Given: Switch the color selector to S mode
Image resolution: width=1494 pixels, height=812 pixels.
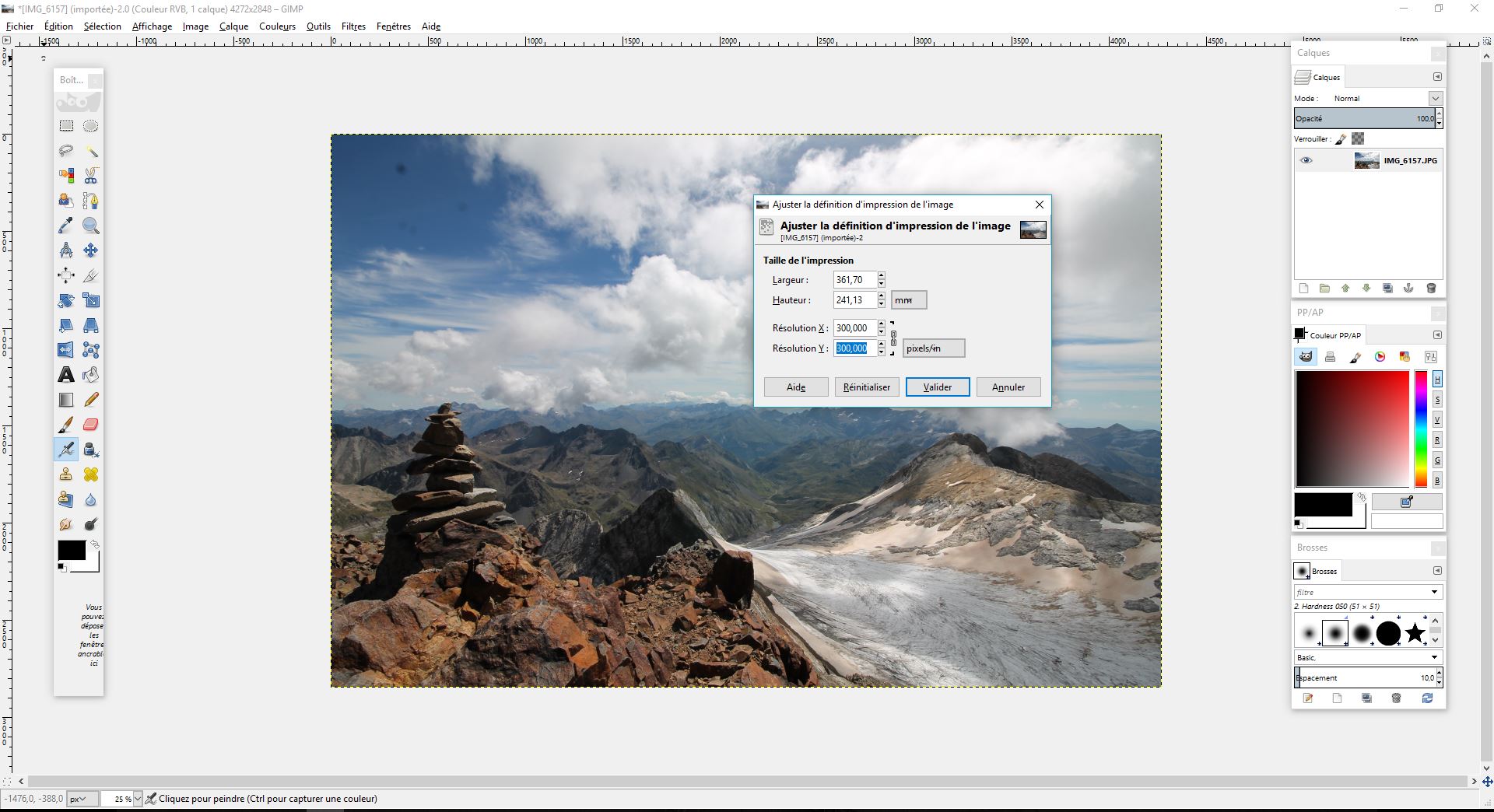Looking at the screenshot, I should [x=1437, y=399].
